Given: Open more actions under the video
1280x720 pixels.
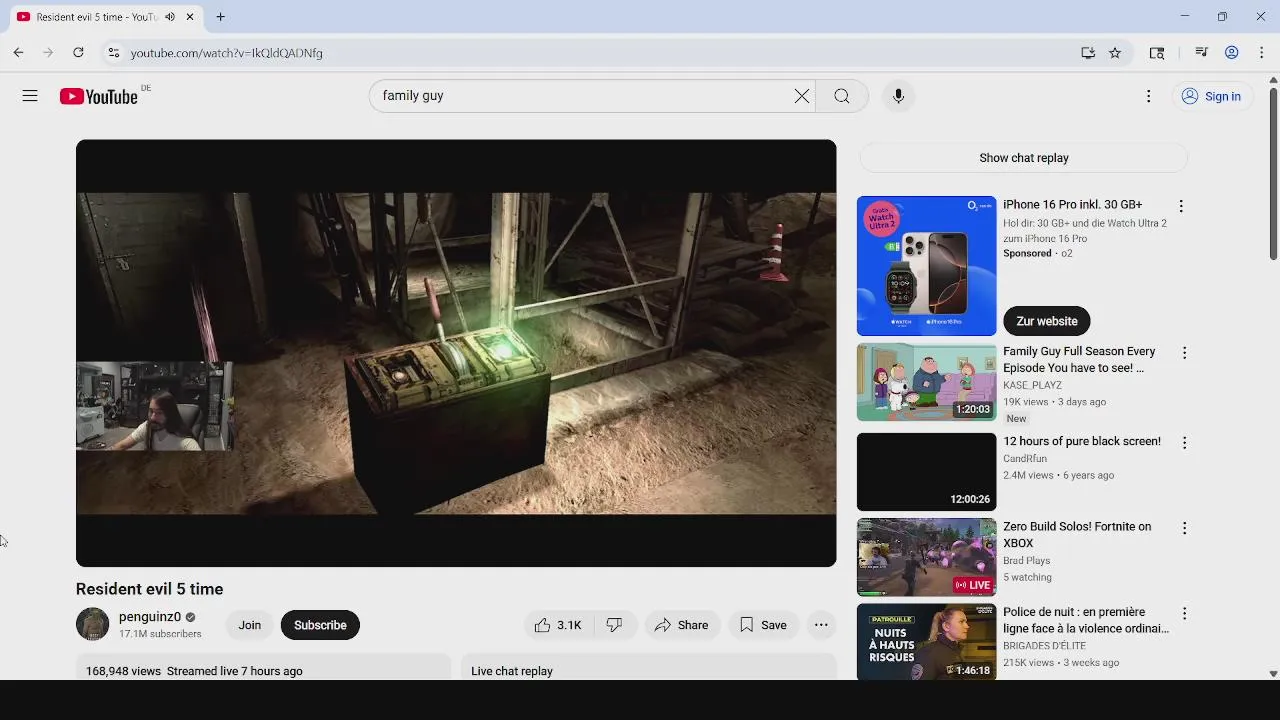Looking at the screenshot, I should coord(821,625).
